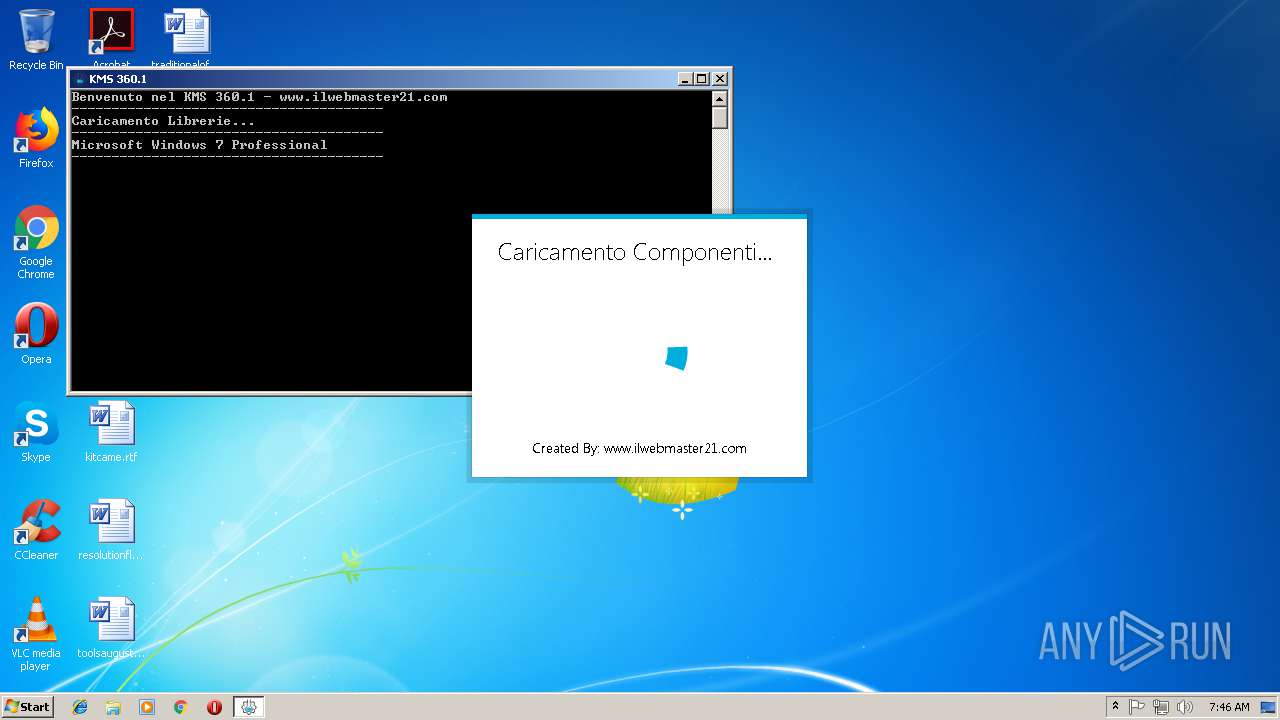This screenshot has height=720, width=1280.
Task: Open the Recycle Bin desktop icon
Action: click(36, 39)
